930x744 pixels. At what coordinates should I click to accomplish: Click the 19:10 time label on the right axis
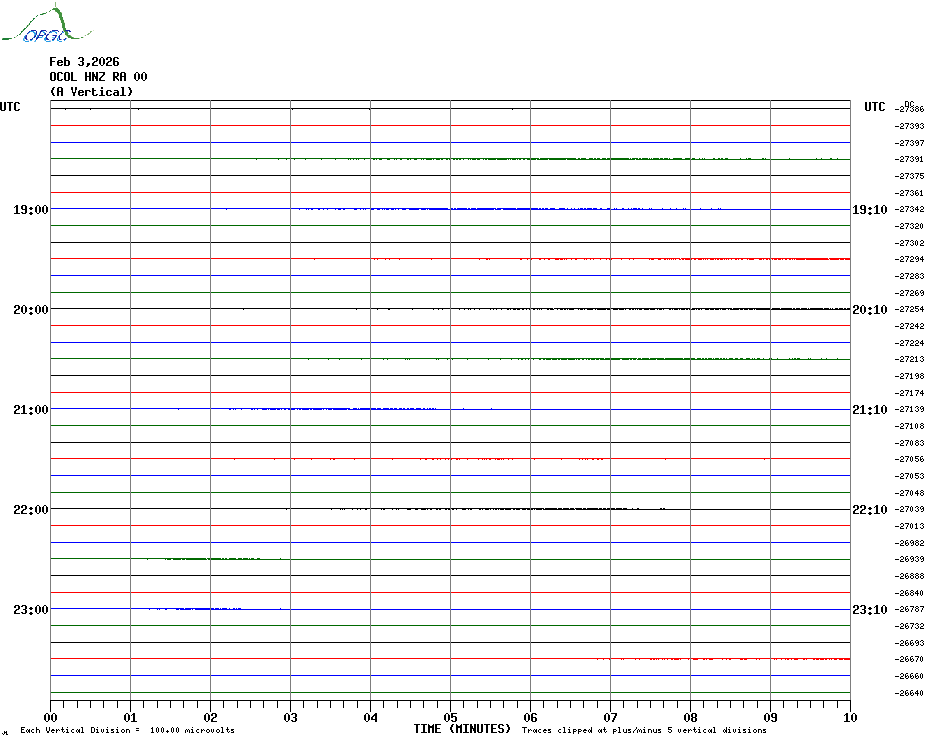click(x=868, y=210)
